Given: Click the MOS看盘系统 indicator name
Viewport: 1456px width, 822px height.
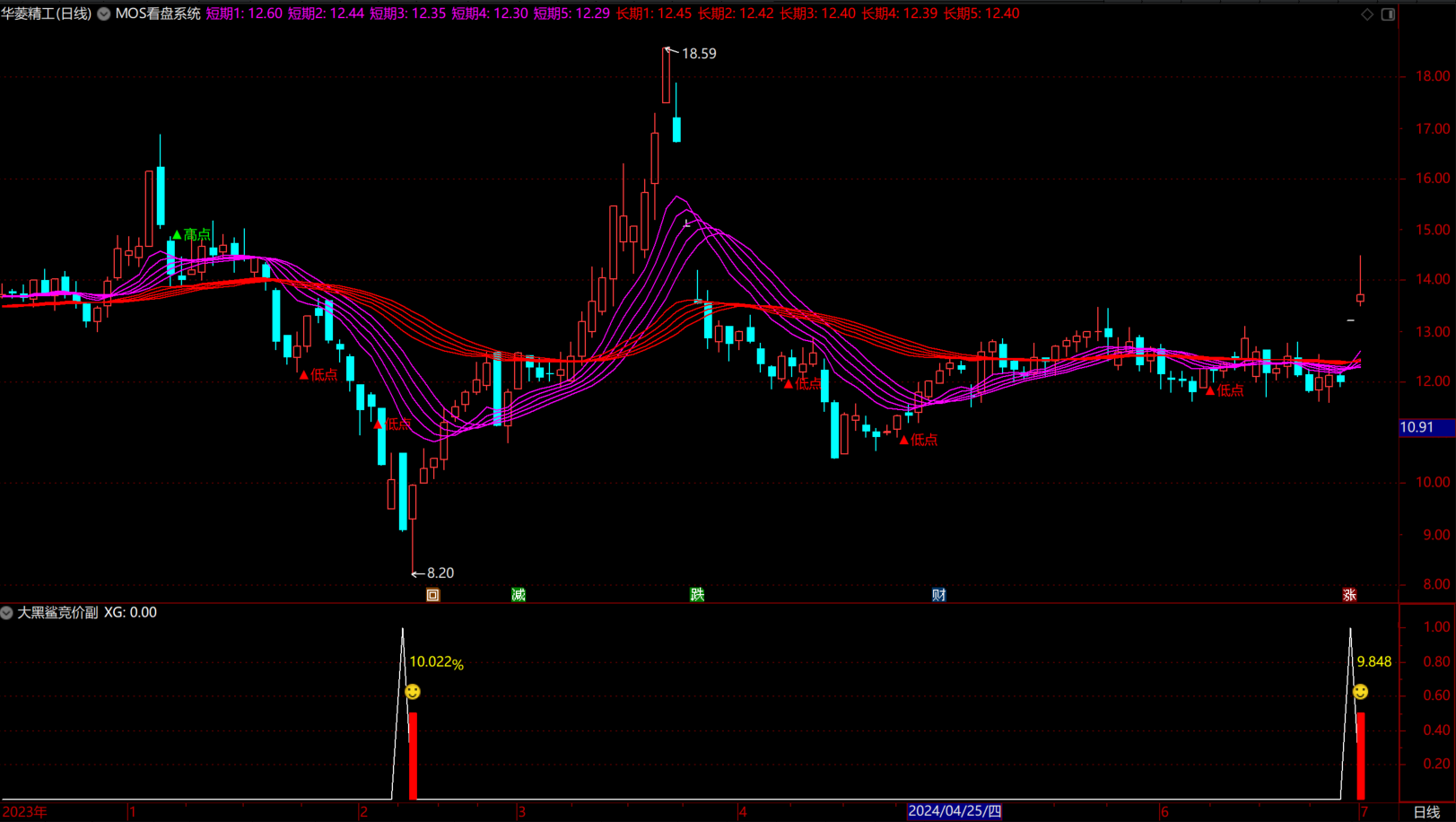Looking at the screenshot, I should point(158,13).
